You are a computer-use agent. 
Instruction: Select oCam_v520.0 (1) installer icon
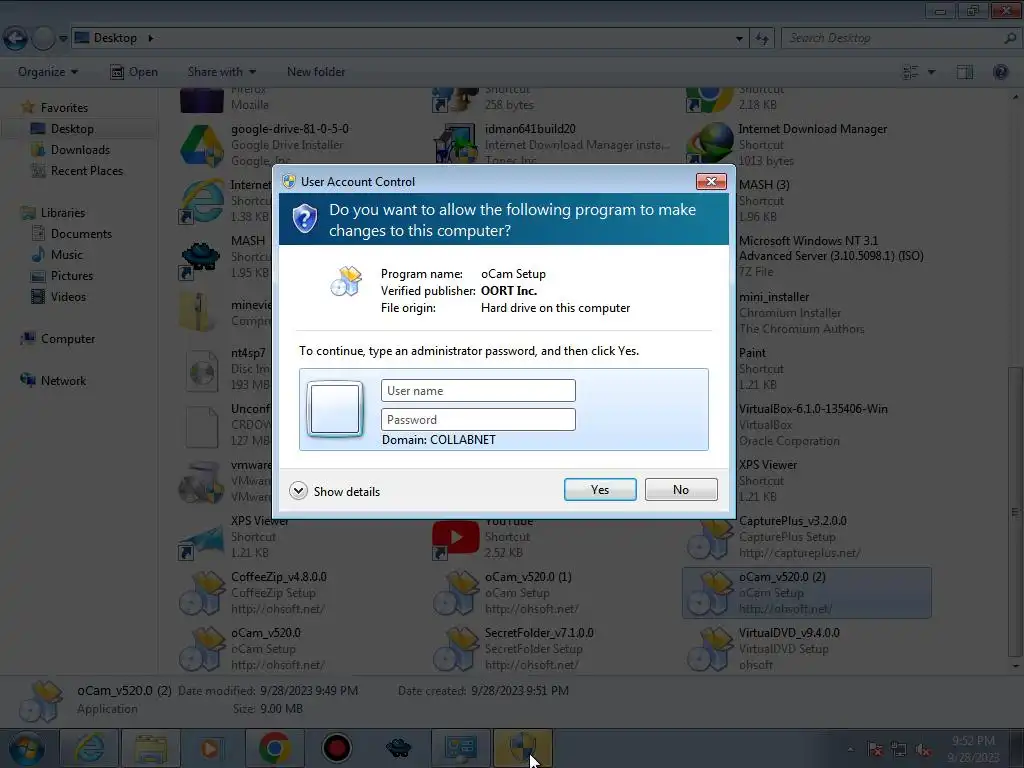coord(456,593)
